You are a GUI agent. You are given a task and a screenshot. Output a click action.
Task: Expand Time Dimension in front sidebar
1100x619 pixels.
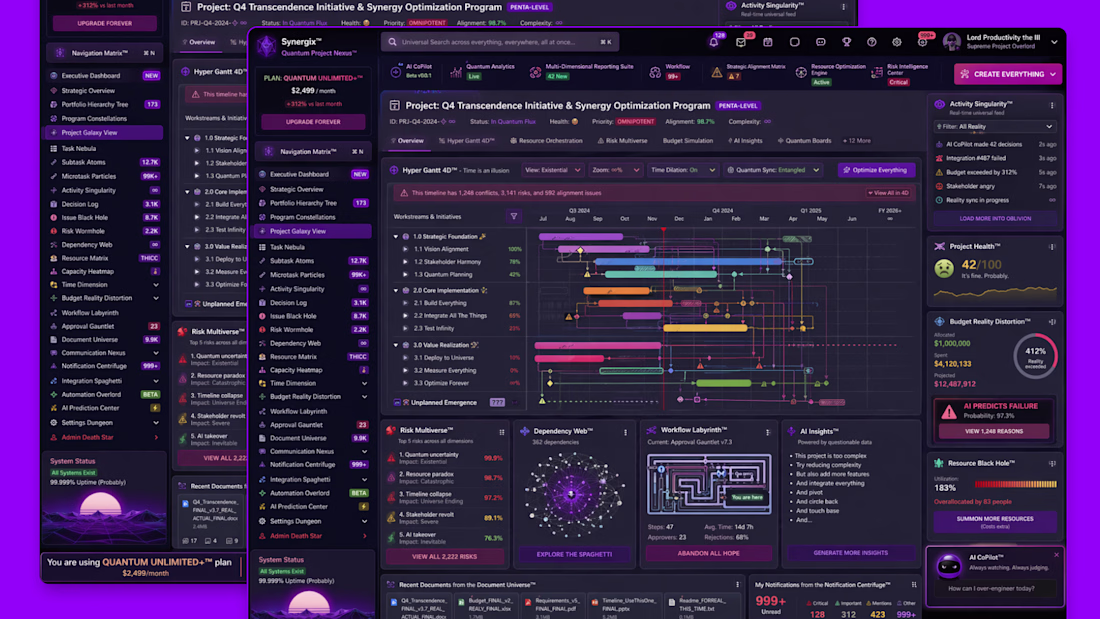[364, 384]
